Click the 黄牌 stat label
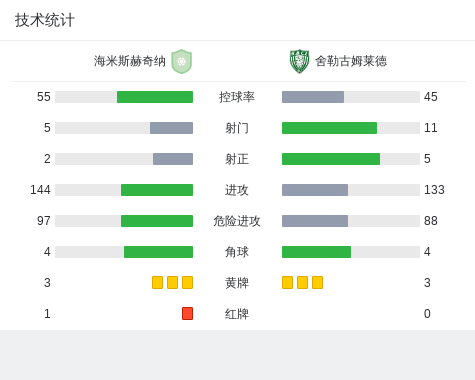This screenshot has height=380, width=475. 237,283
